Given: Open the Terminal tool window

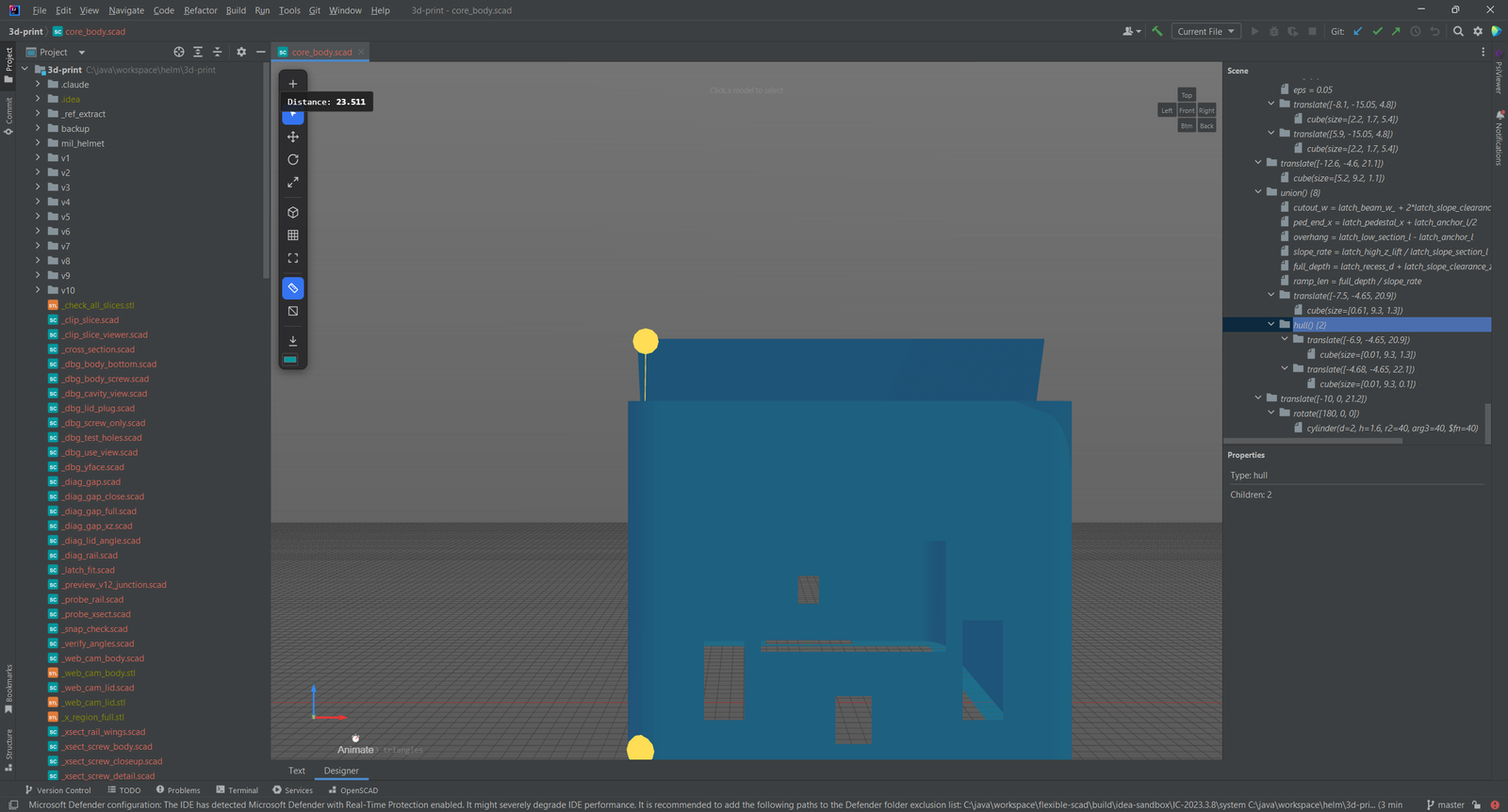Looking at the screenshot, I should coord(237,790).
